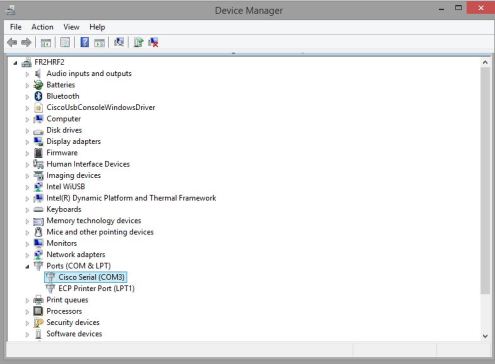Maximize the Device Manager window

pyautogui.click(x=459, y=8)
